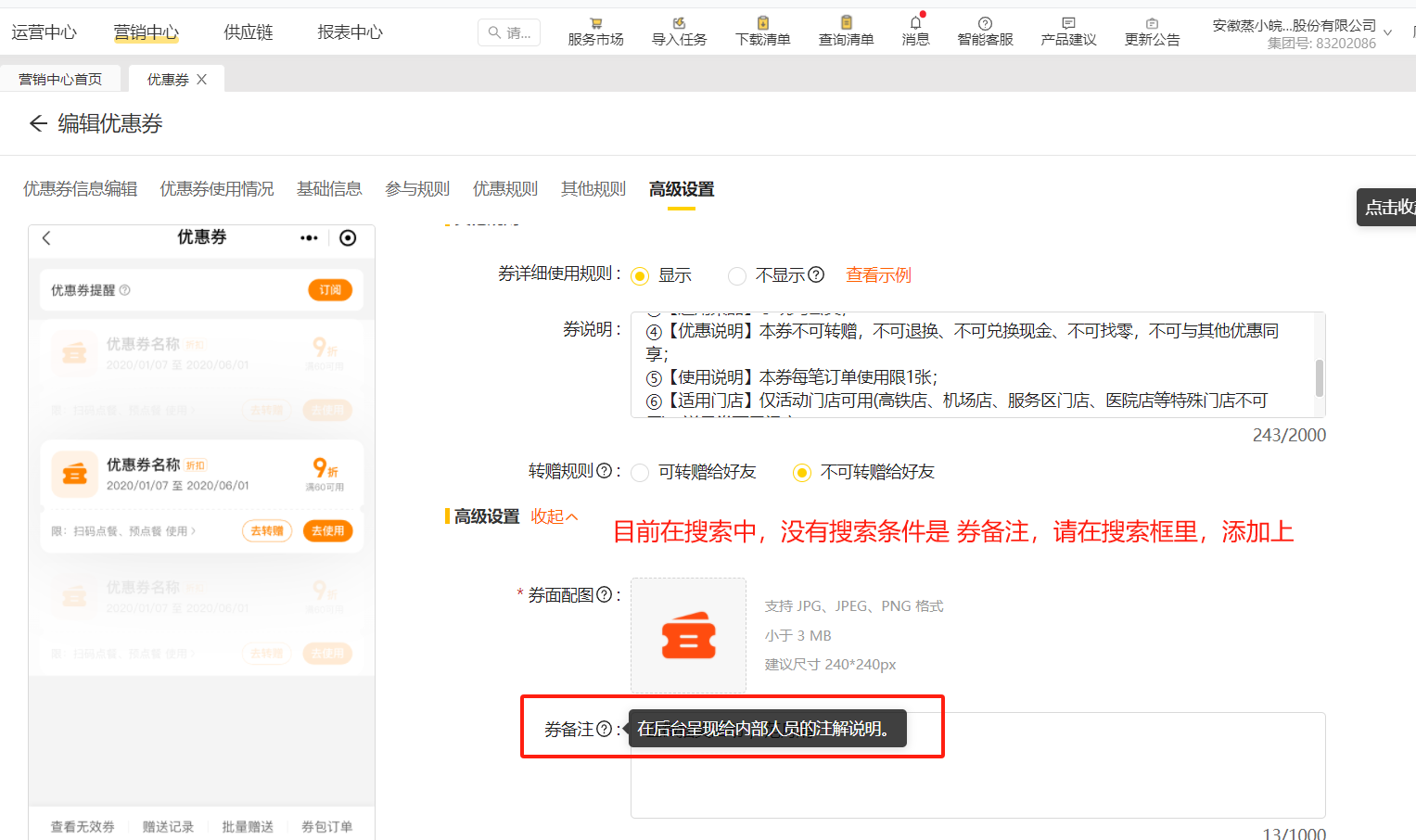Choose 可转赠给好友 radio option
Image resolution: width=1416 pixels, height=840 pixels.
tap(640, 473)
